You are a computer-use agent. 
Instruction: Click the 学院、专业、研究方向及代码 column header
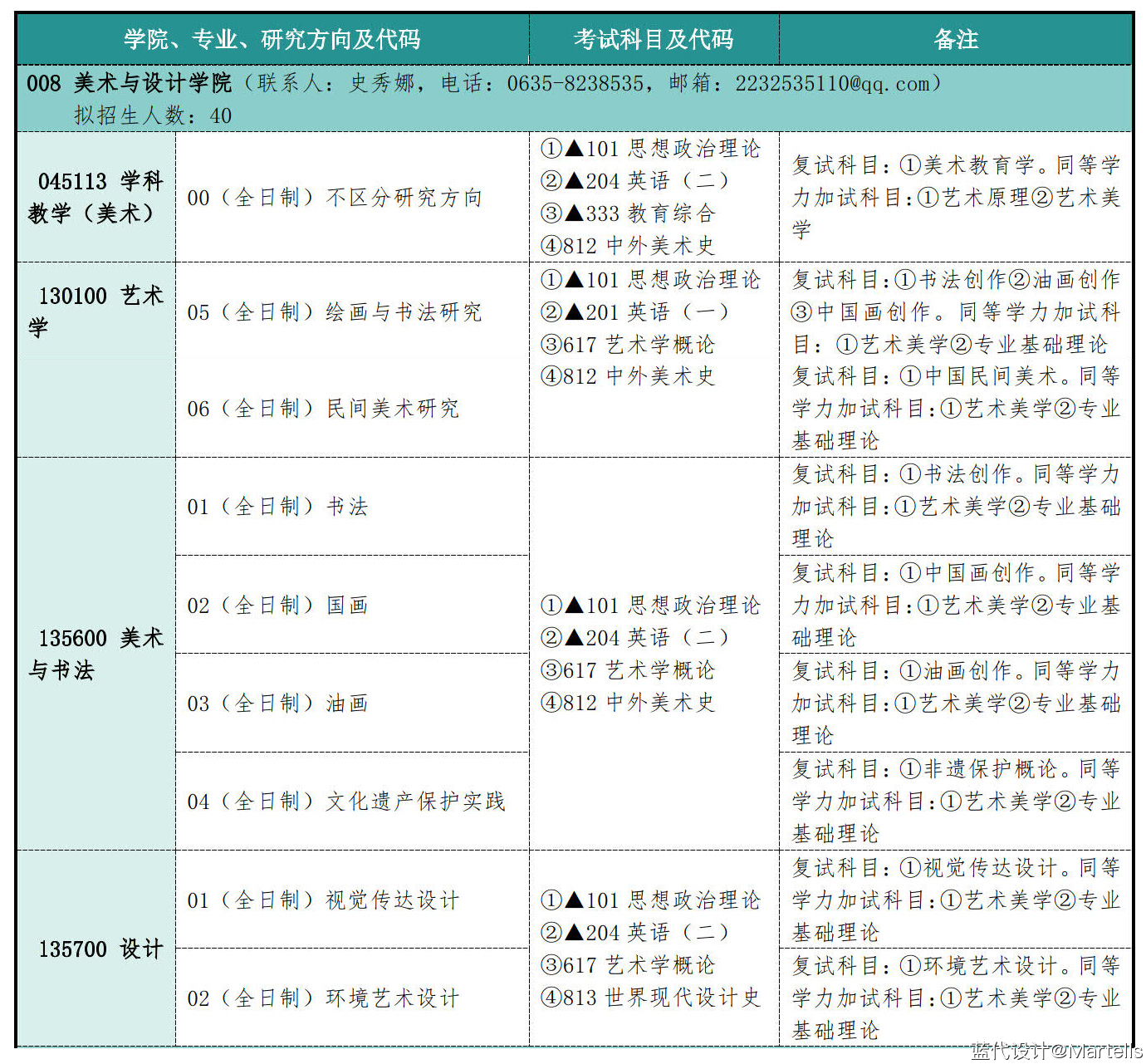pos(272,39)
